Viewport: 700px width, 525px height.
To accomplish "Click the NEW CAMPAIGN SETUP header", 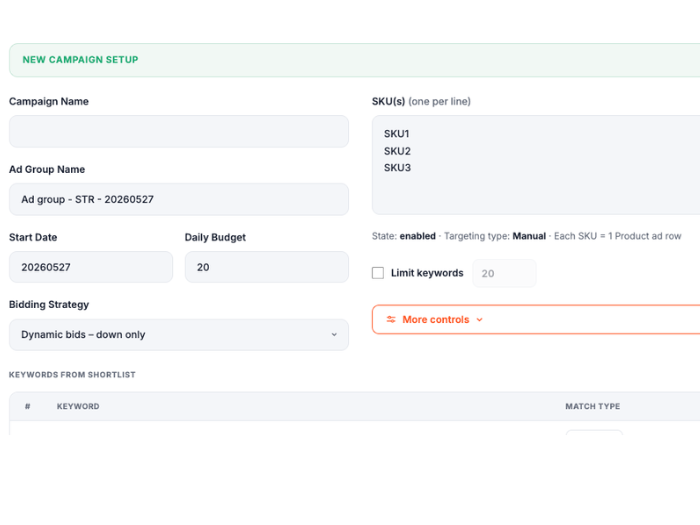I will coord(80,60).
